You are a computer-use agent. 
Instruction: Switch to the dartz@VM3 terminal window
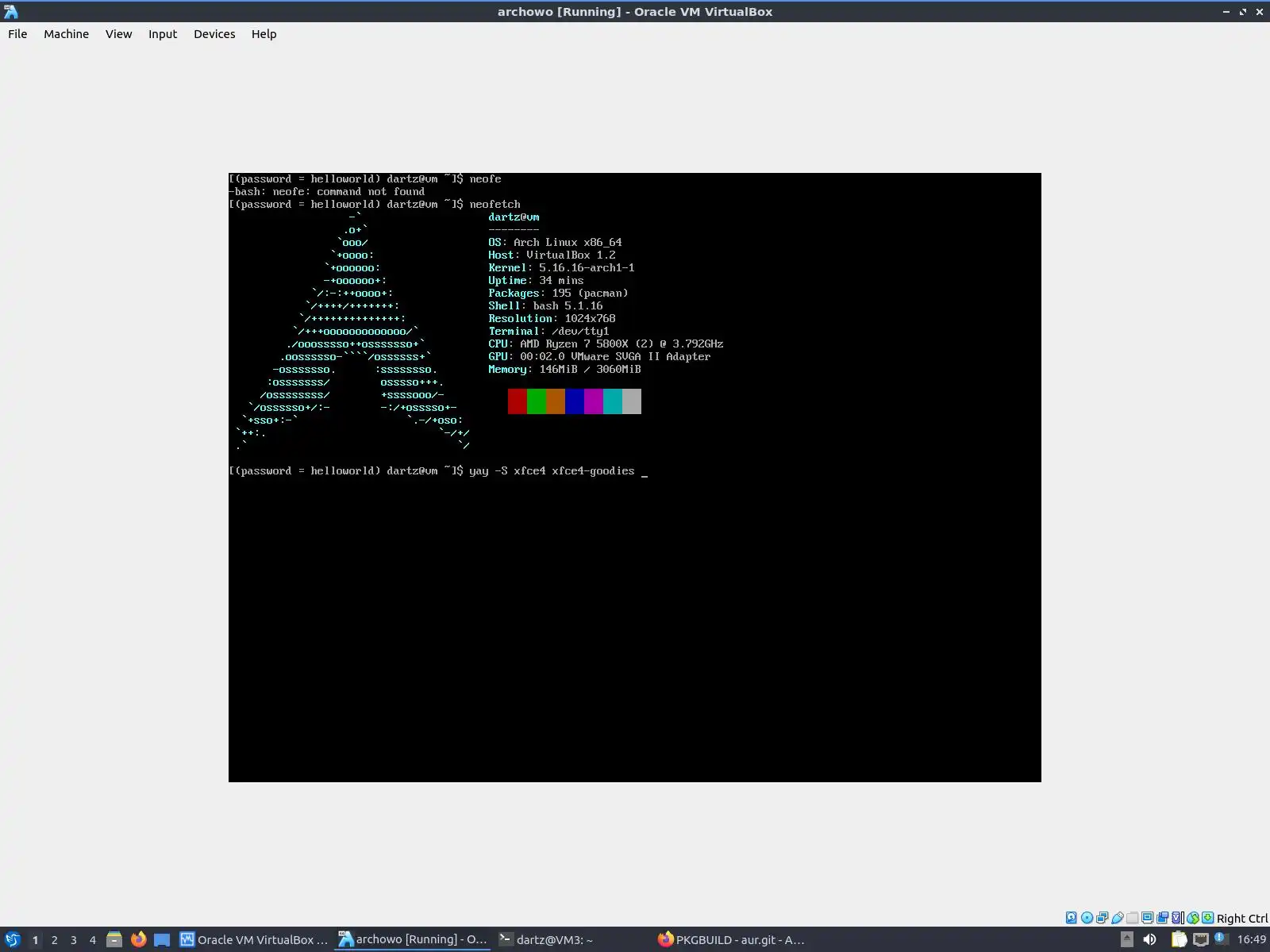(x=571, y=939)
